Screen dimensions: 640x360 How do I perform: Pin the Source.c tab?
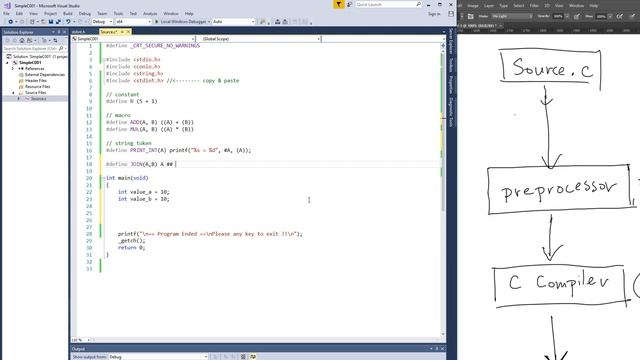pyautogui.click(x=122, y=32)
